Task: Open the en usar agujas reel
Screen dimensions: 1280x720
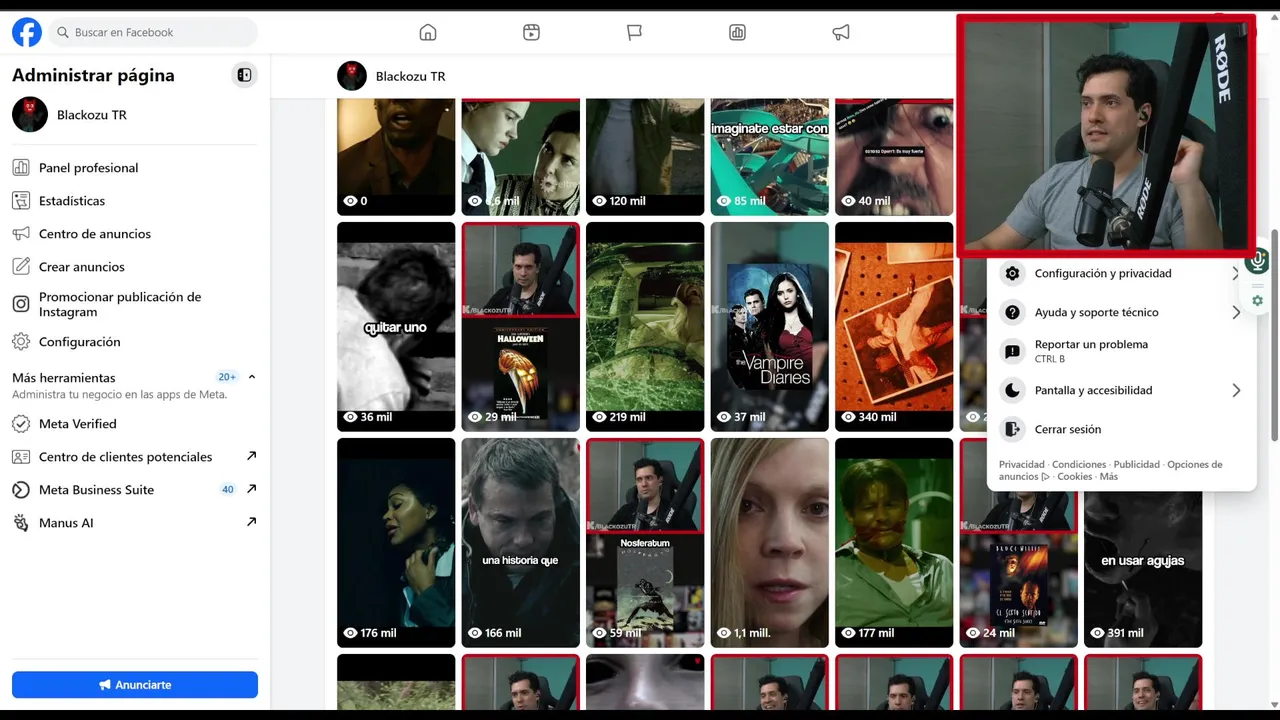Action: click(x=1143, y=570)
